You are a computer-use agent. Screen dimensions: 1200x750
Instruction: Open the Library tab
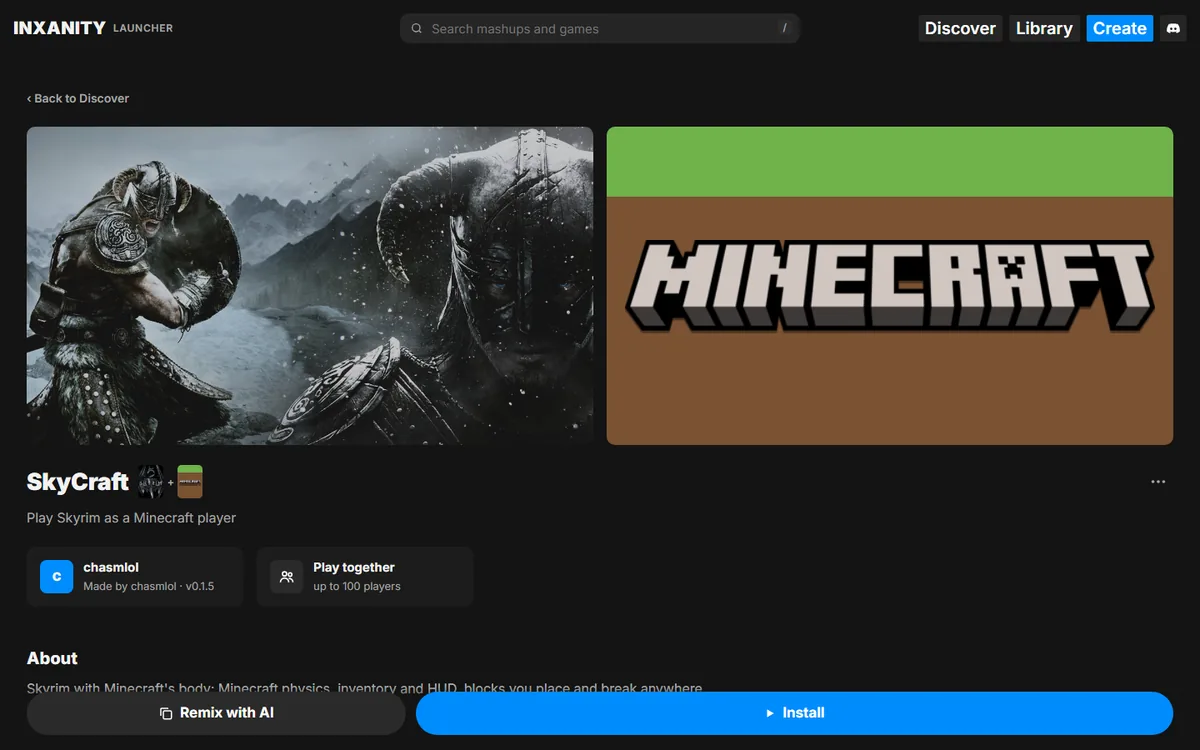[1044, 28]
